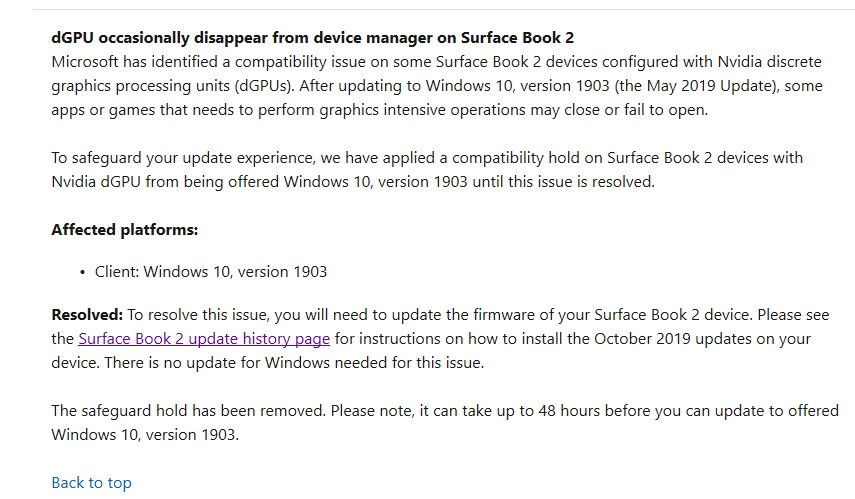Click the bold Resolved label

coord(87,315)
